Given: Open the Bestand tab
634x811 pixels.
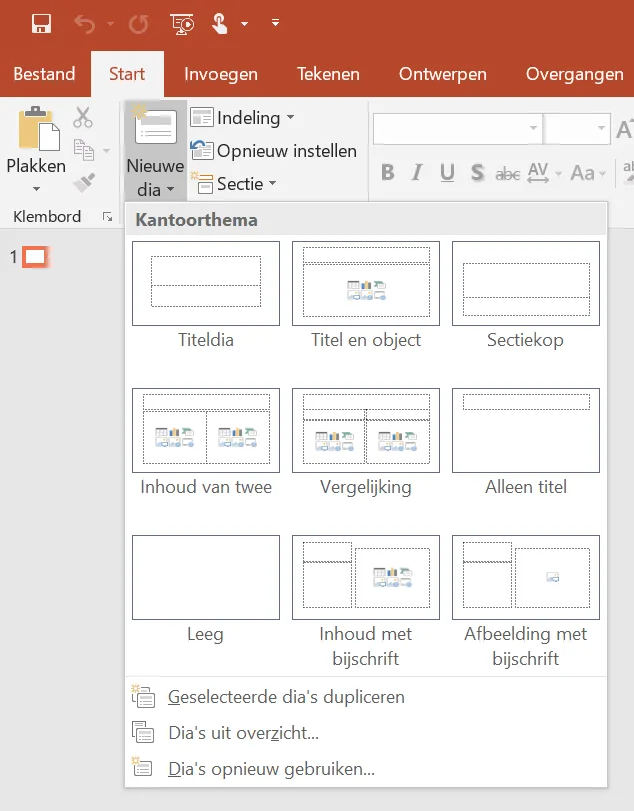Looking at the screenshot, I should [x=44, y=74].
